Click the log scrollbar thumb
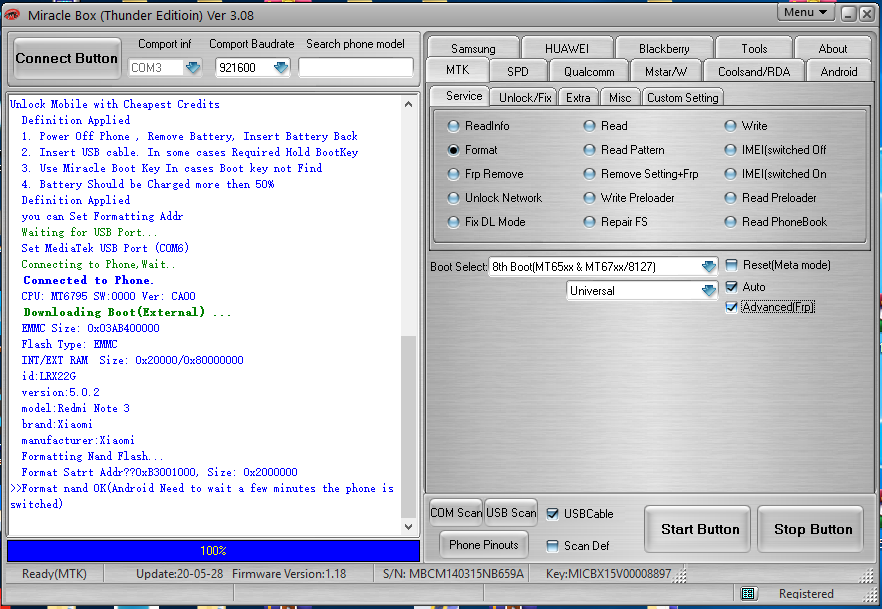 tap(409, 426)
